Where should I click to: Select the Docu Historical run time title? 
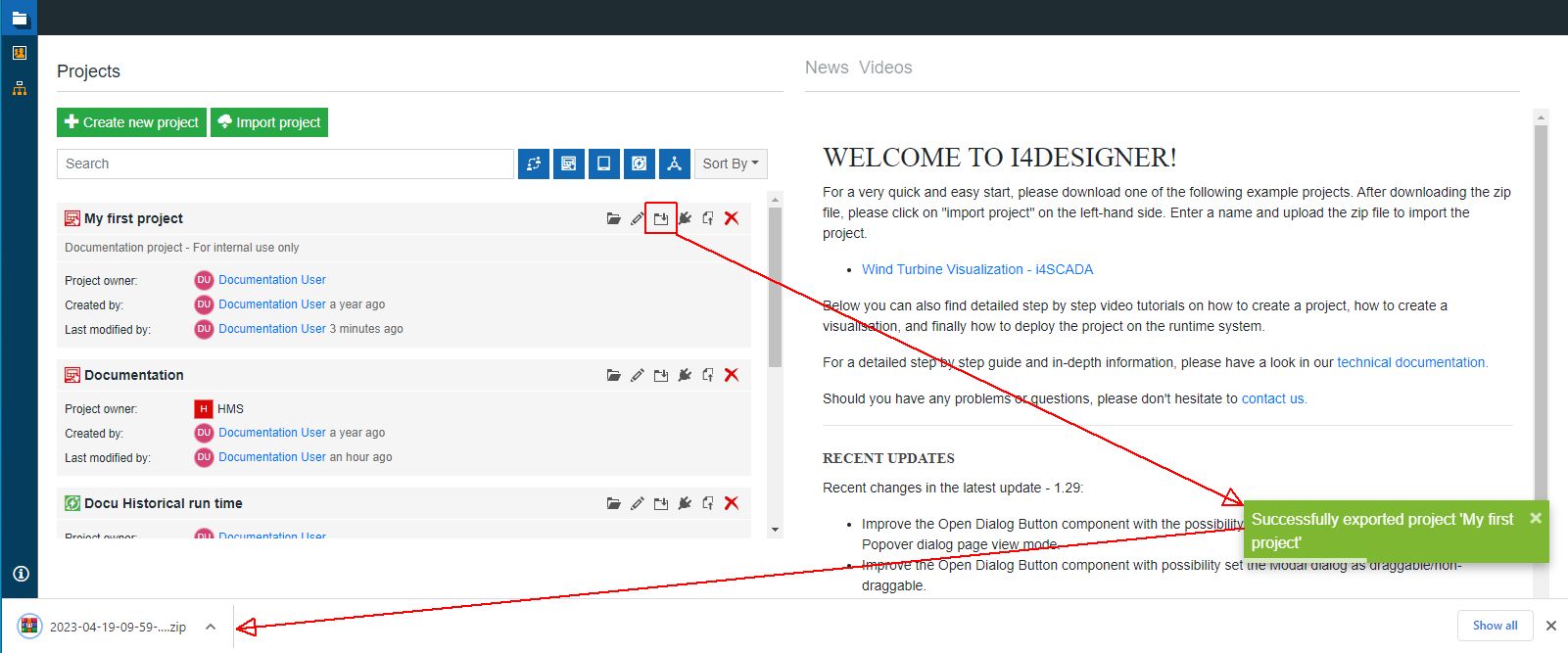click(164, 503)
